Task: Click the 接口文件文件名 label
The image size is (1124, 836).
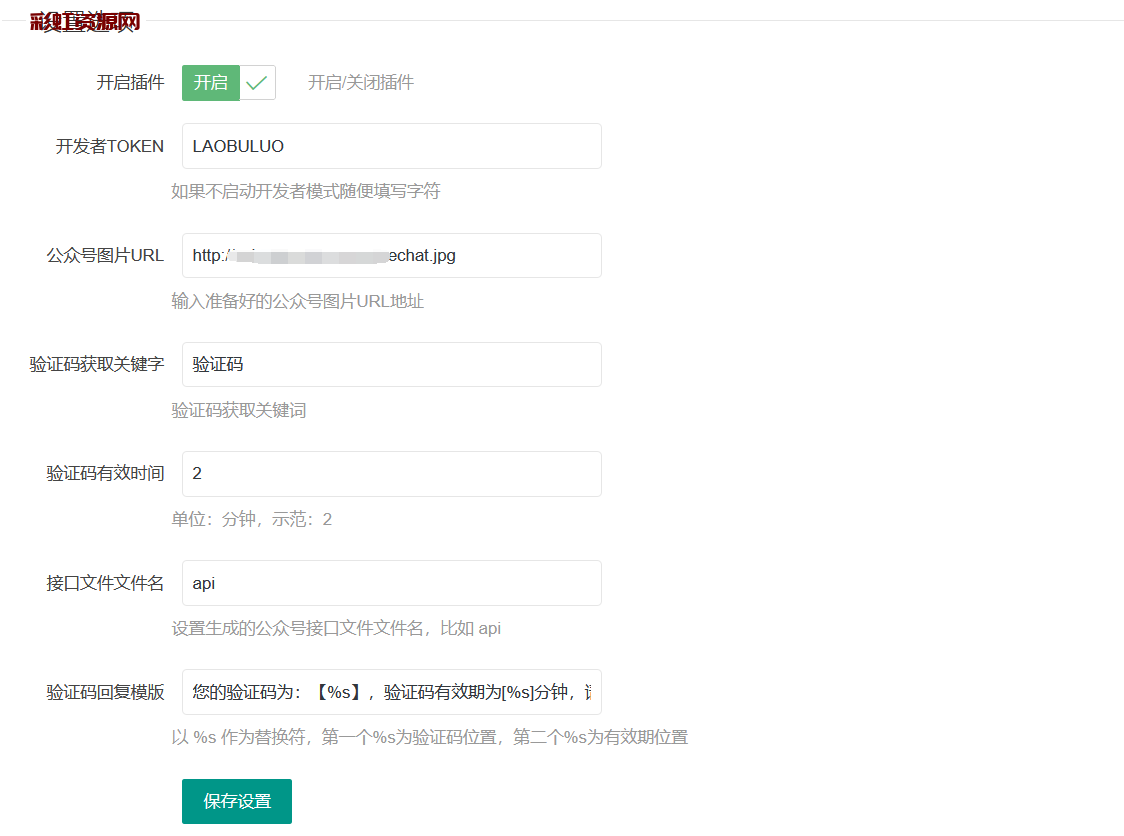Action: (105, 583)
